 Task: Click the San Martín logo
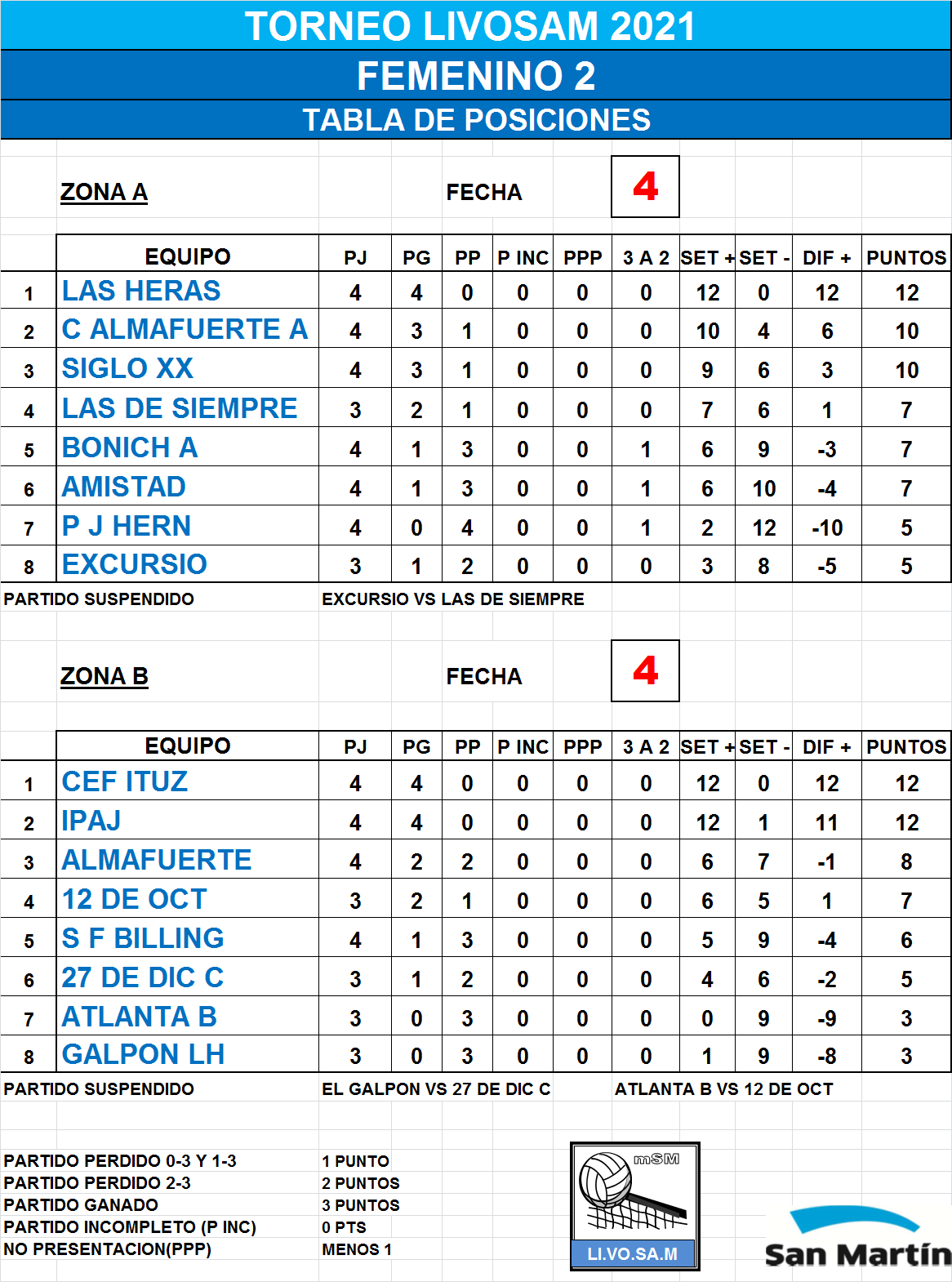tap(857, 1236)
